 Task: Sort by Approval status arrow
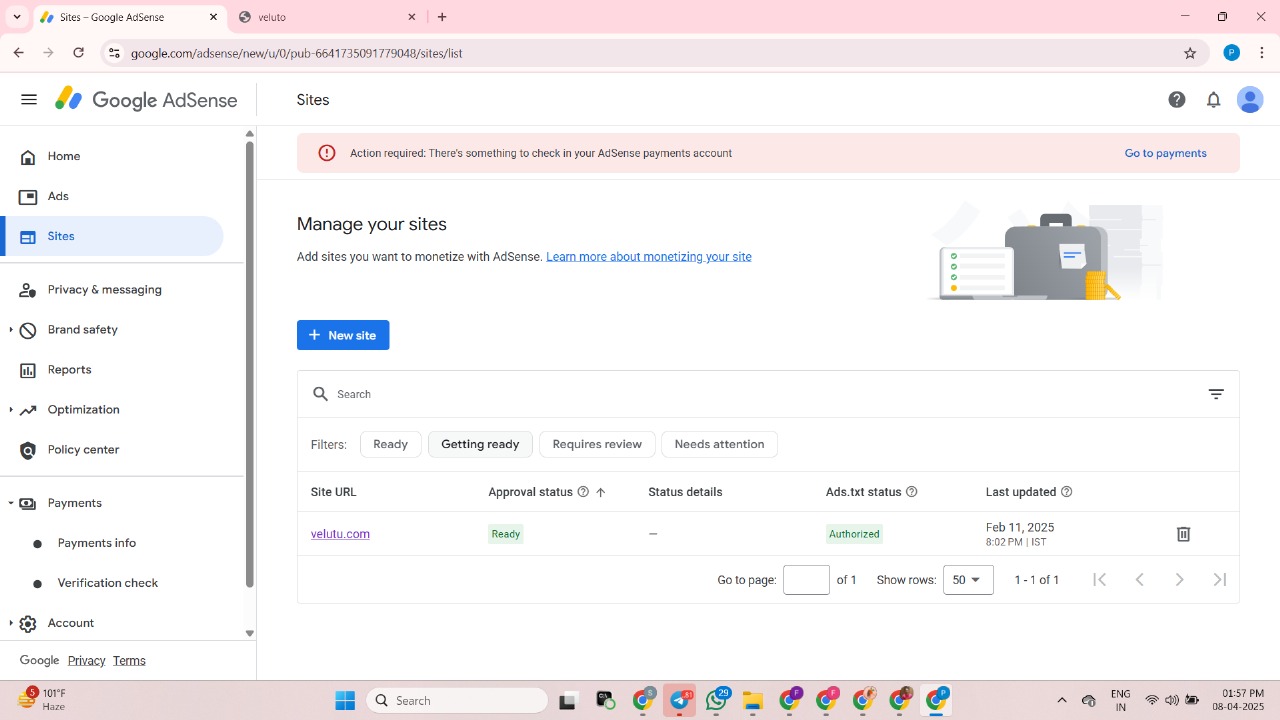601,492
